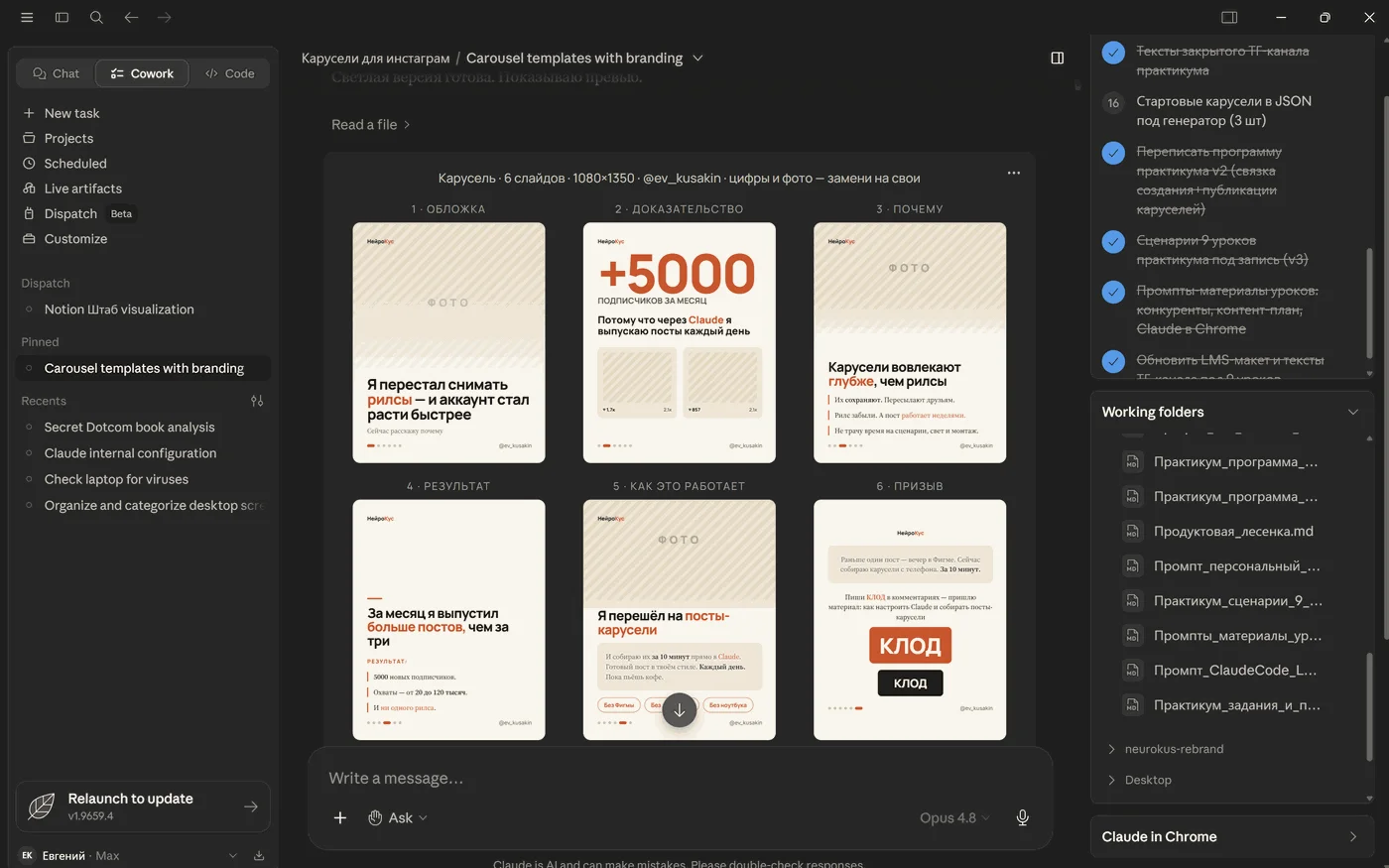
Task: Click the Customize briefcase icon
Action: pyautogui.click(x=29, y=238)
